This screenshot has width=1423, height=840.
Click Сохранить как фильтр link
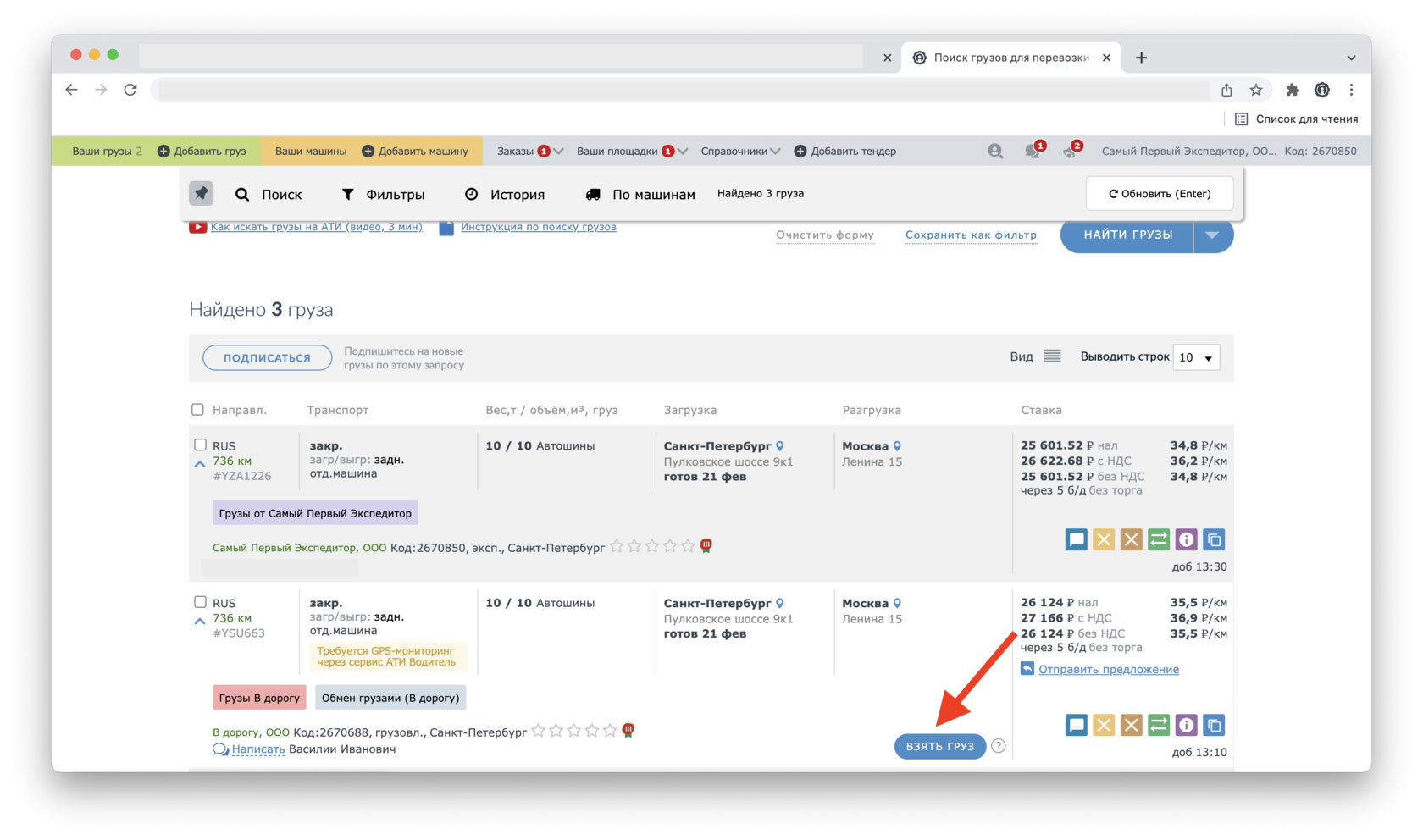pos(971,235)
